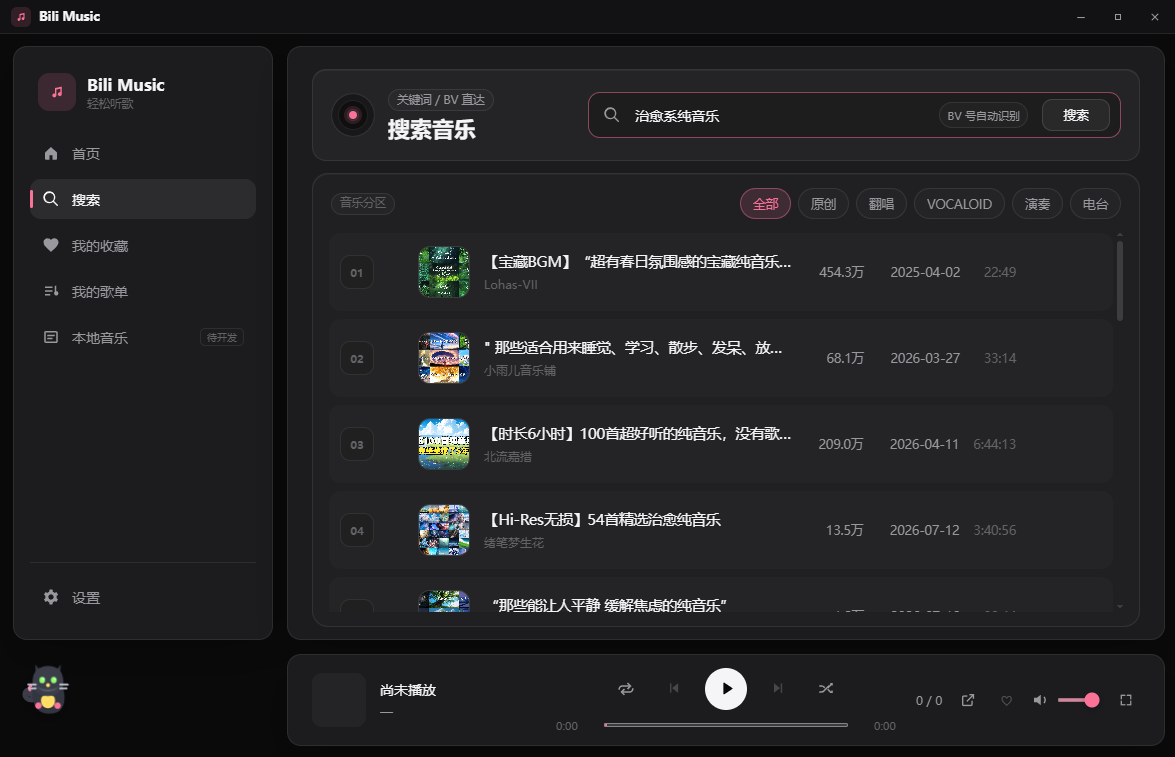Screen dimensions: 1175x757
Task: Click the 01 index badge
Action: pyautogui.click(x=357, y=273)
